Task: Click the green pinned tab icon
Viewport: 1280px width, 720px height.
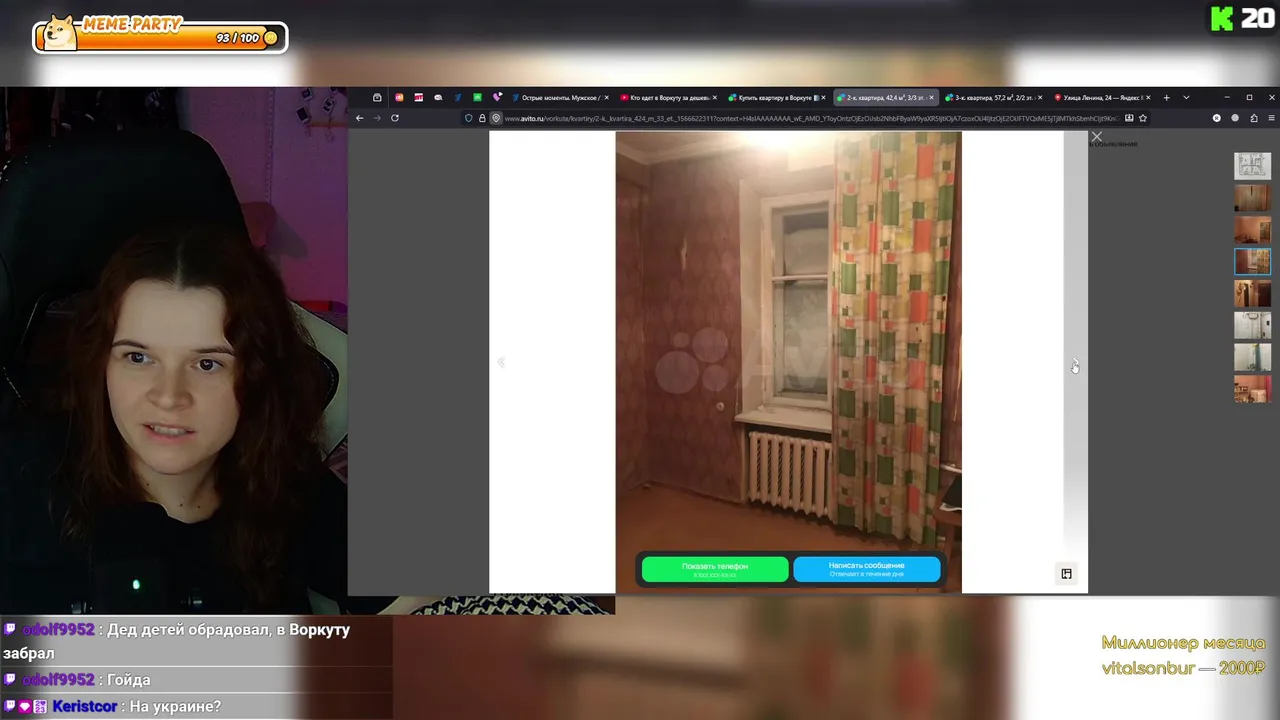Action: point(477,98)
